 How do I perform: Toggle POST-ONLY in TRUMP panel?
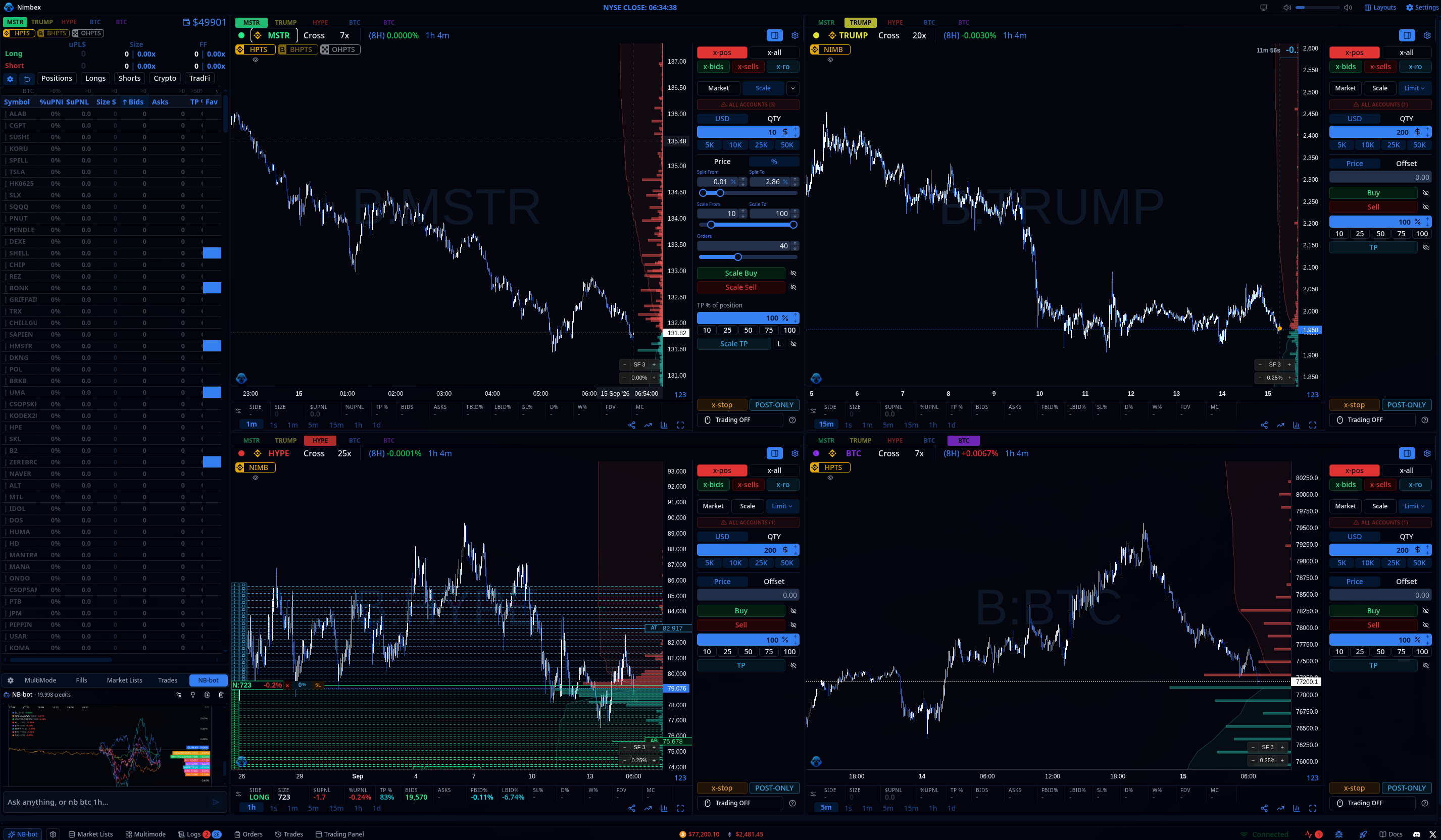(x=1406, y=405)
